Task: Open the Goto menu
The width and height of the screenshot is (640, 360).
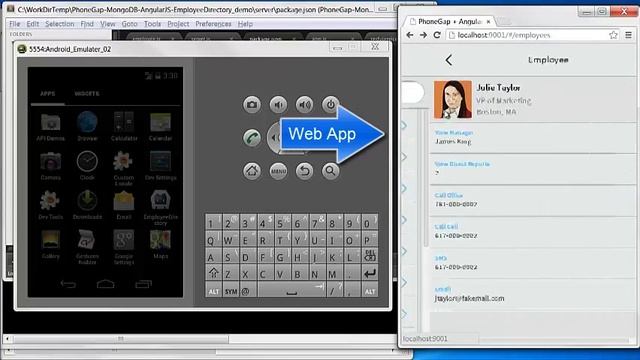Action: (129, 24)
